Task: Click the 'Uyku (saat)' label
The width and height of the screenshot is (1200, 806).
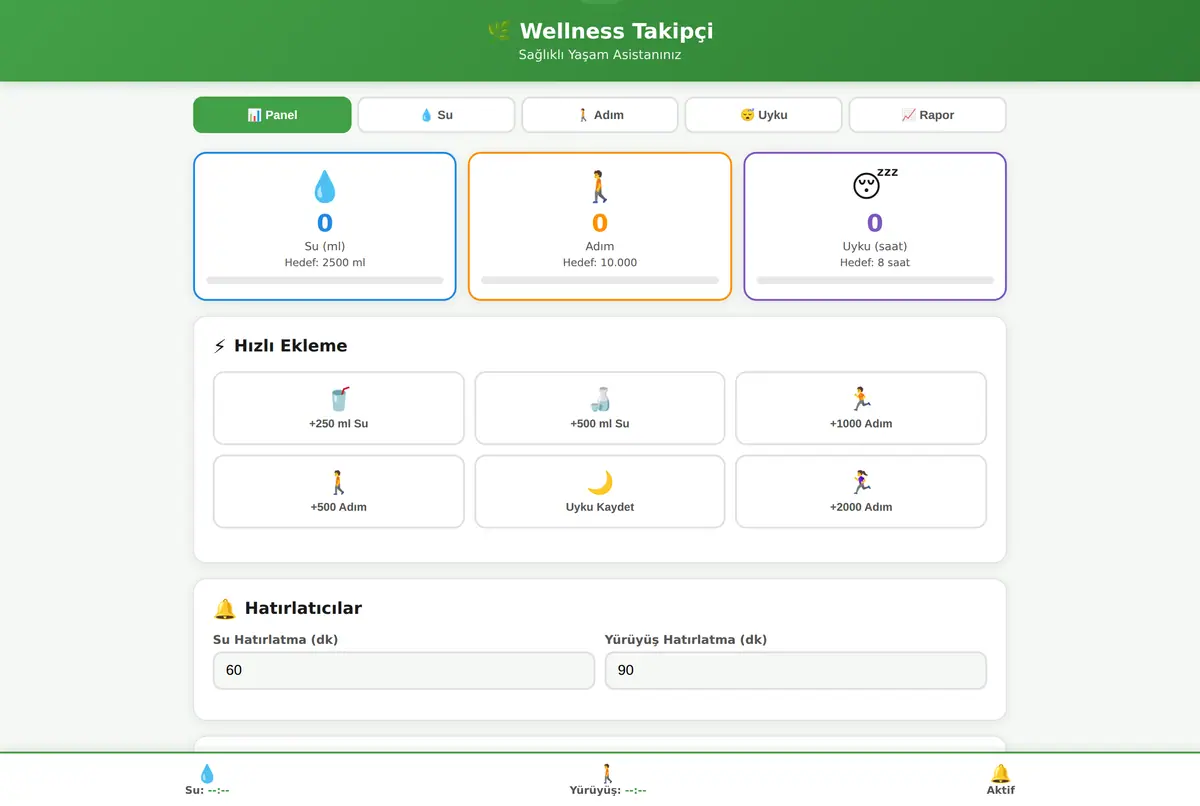Action: (875, 246)
